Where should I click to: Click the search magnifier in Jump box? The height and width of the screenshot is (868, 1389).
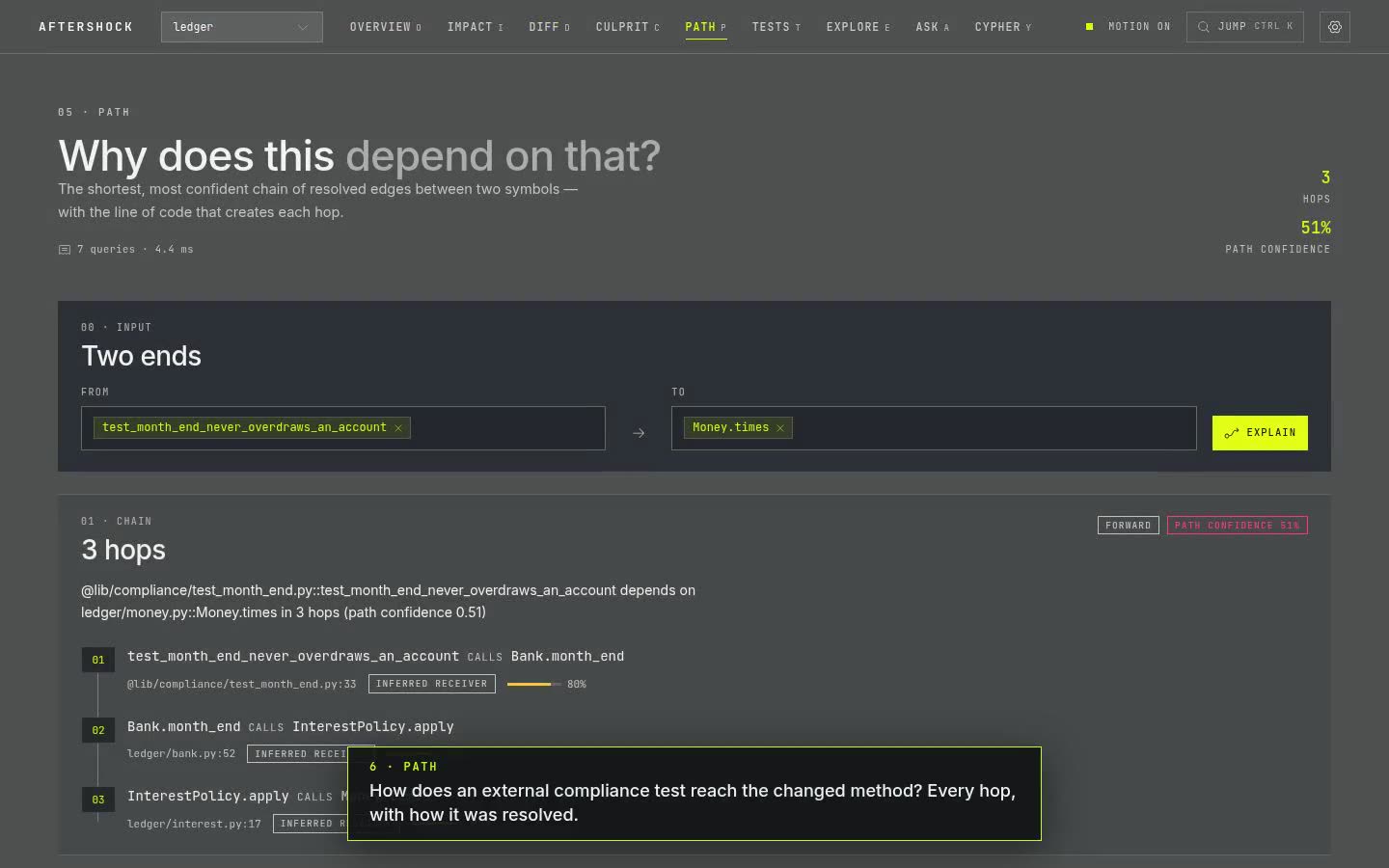click(1204, 27)
